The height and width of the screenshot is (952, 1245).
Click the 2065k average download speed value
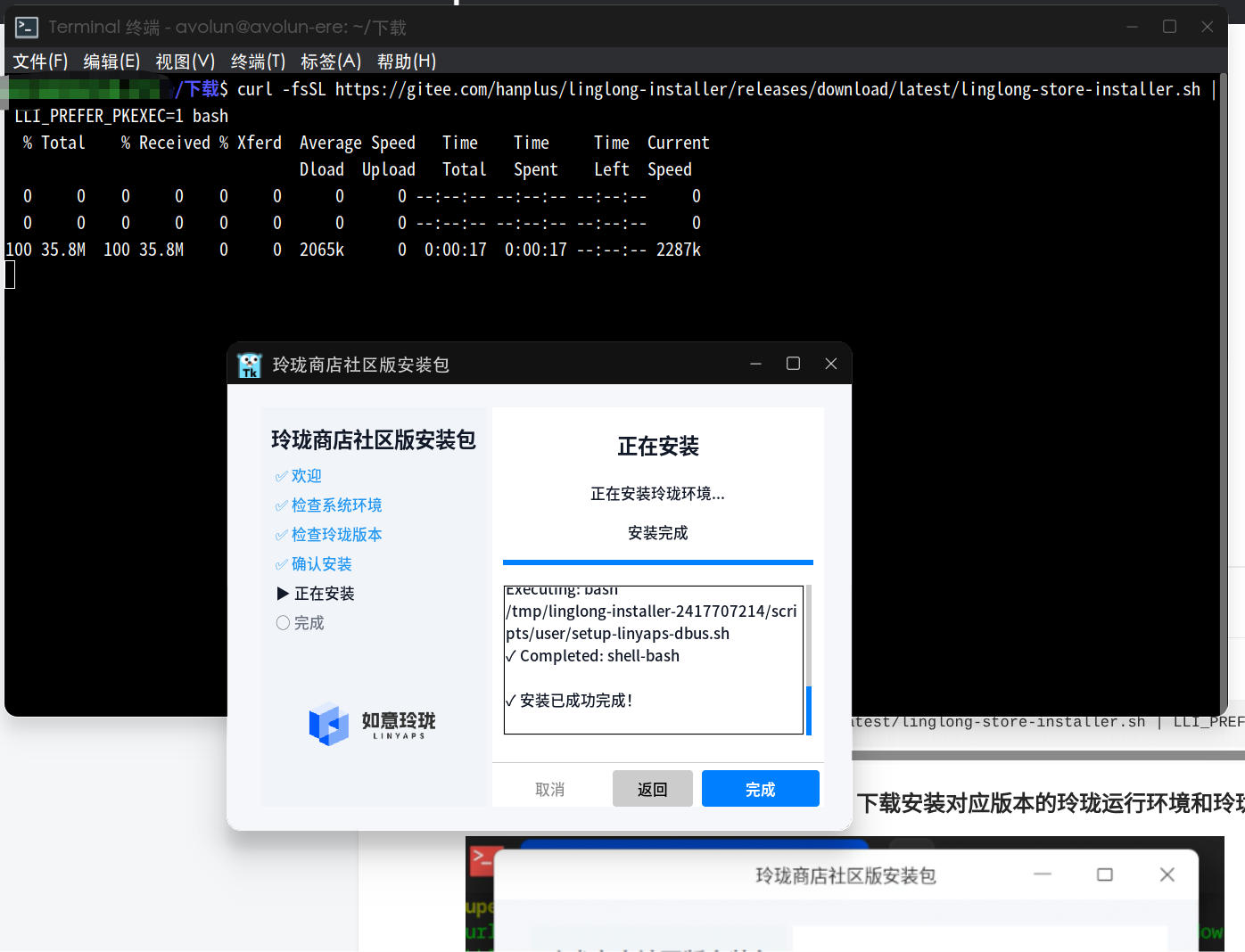322,250
